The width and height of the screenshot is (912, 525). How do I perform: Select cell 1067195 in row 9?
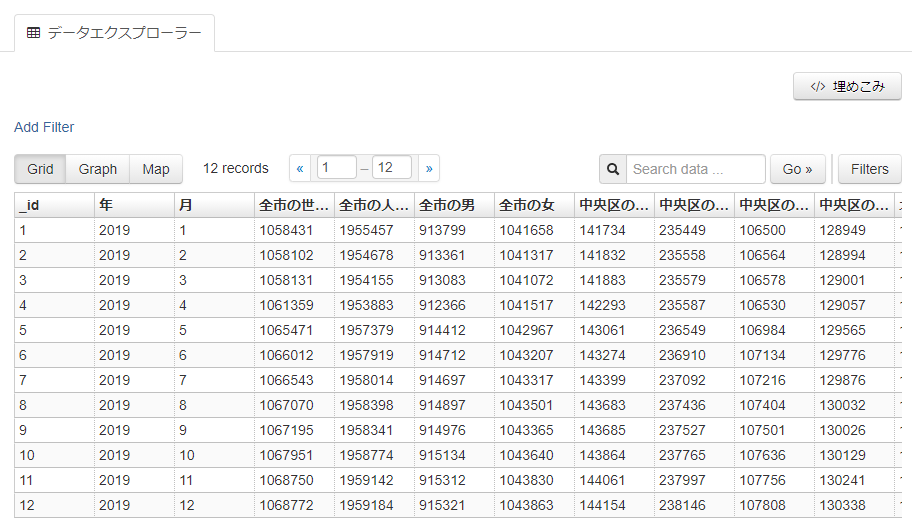pos(294,430)
